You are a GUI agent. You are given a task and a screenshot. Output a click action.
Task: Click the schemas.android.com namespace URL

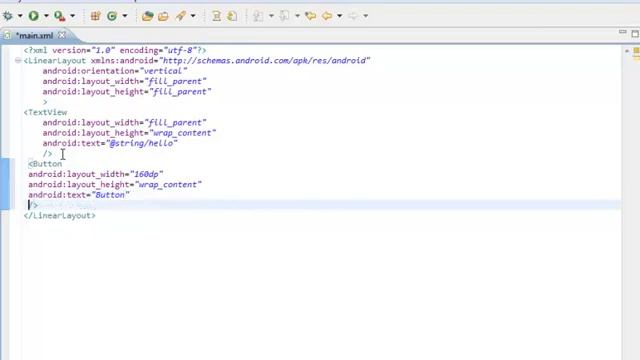click(264, 61)
